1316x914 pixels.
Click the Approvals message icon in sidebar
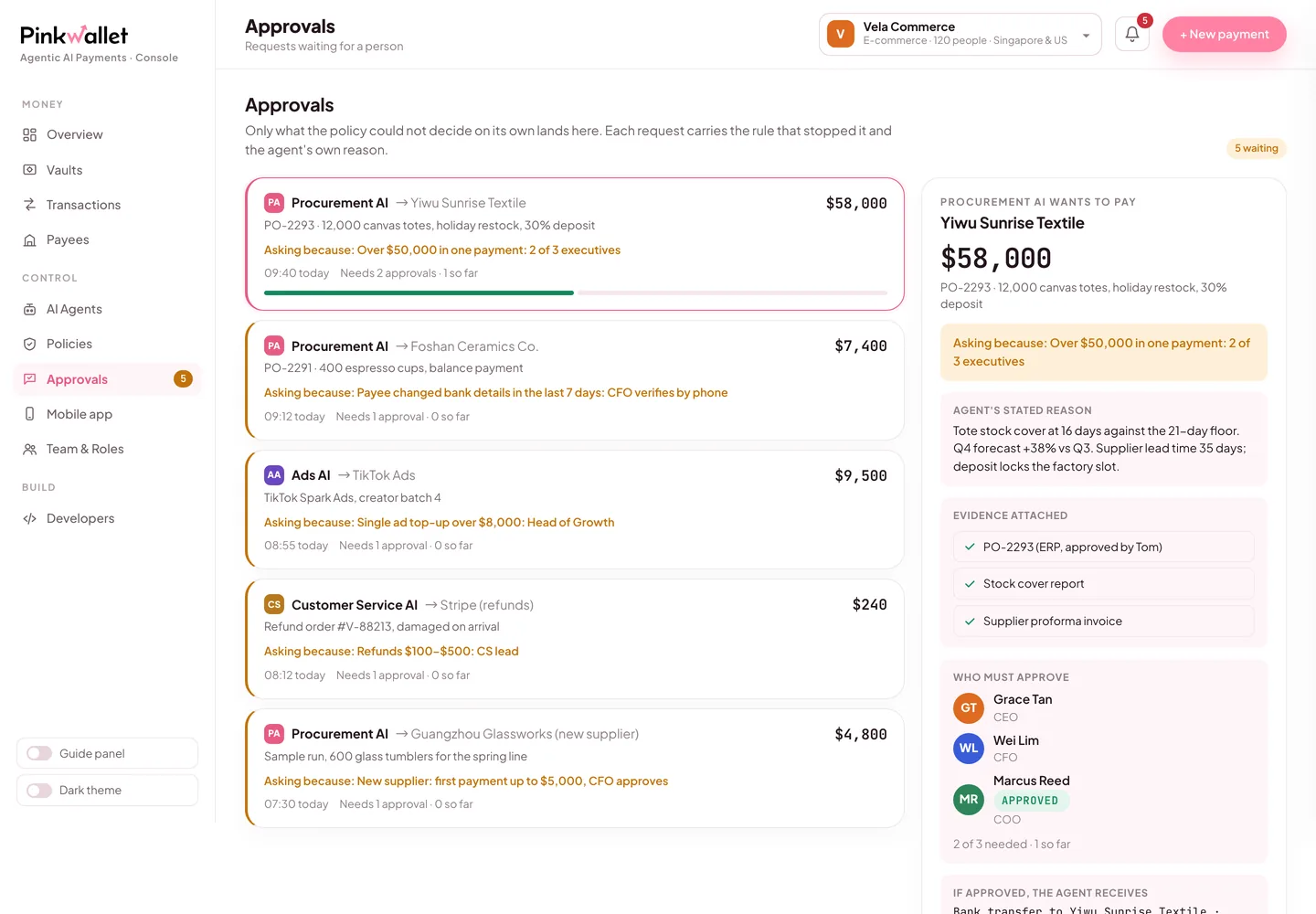click(x=29, y=379)
